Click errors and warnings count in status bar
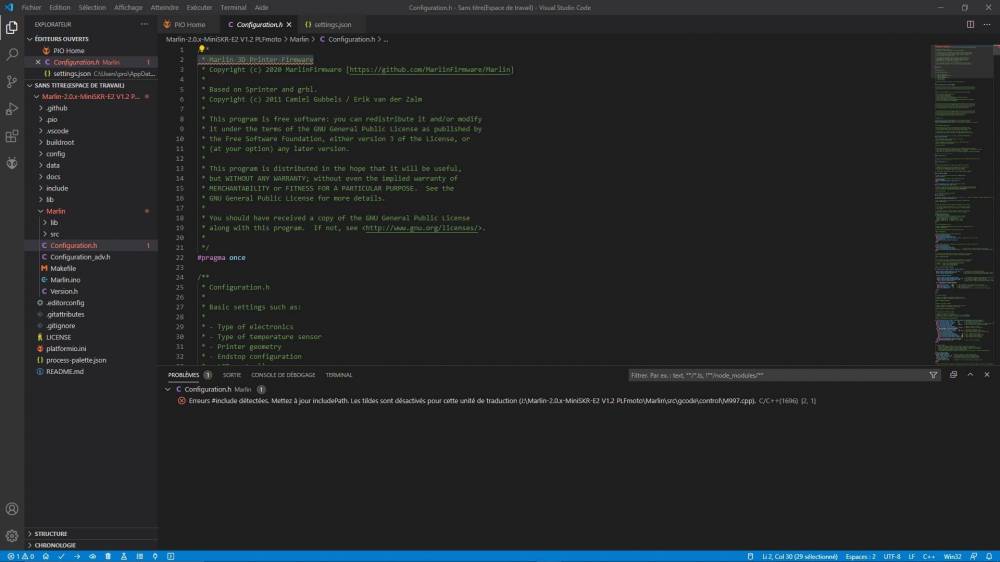Screen dimensions: 1000x562 click(20, 556)
